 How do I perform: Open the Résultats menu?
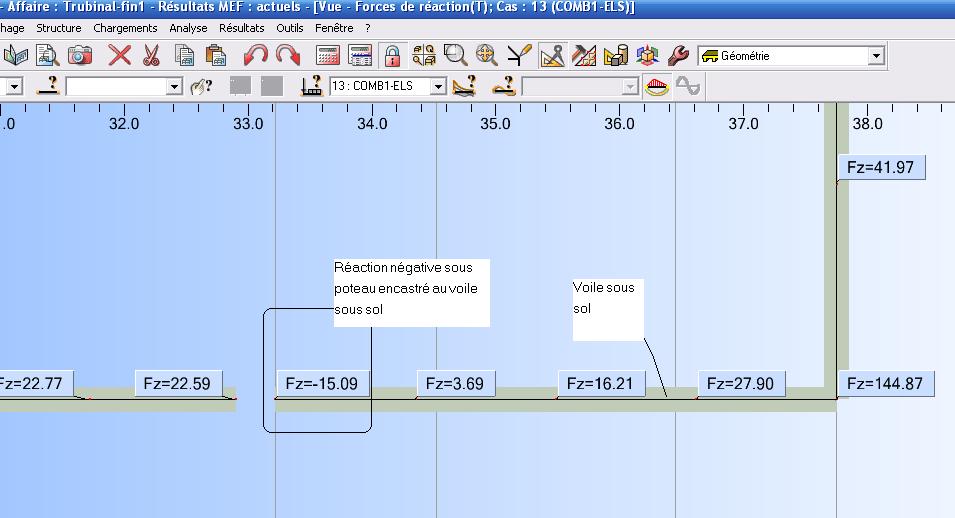[241, 28]
